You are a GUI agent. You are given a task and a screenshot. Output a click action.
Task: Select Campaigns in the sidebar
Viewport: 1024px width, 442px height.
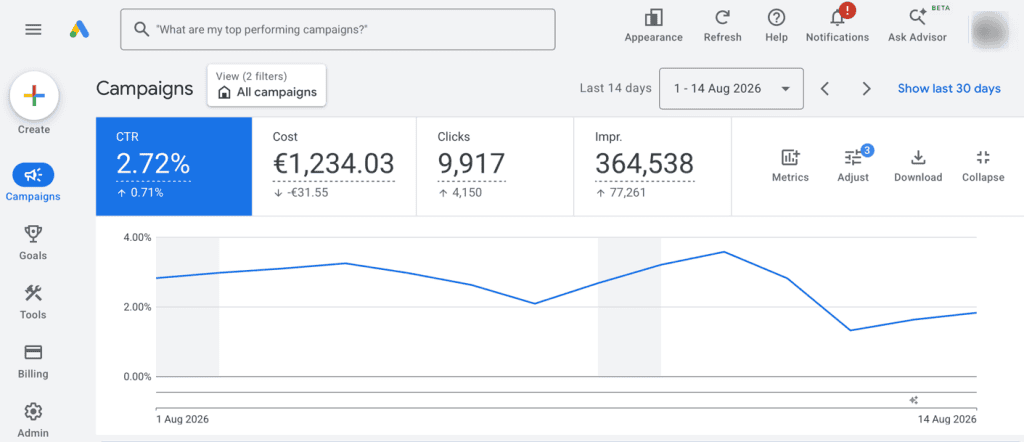33,183
